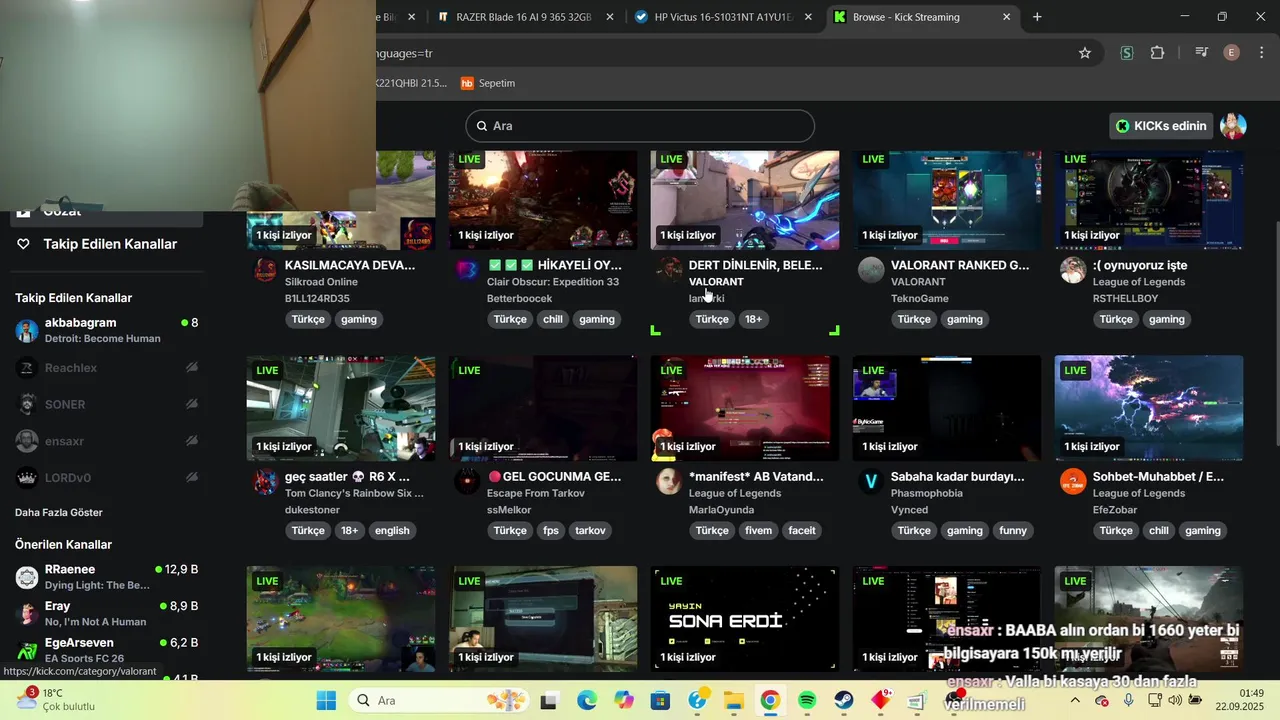1280x720 pixels.
Task: Open the green S browser extension
Action: coord(1126,53)
